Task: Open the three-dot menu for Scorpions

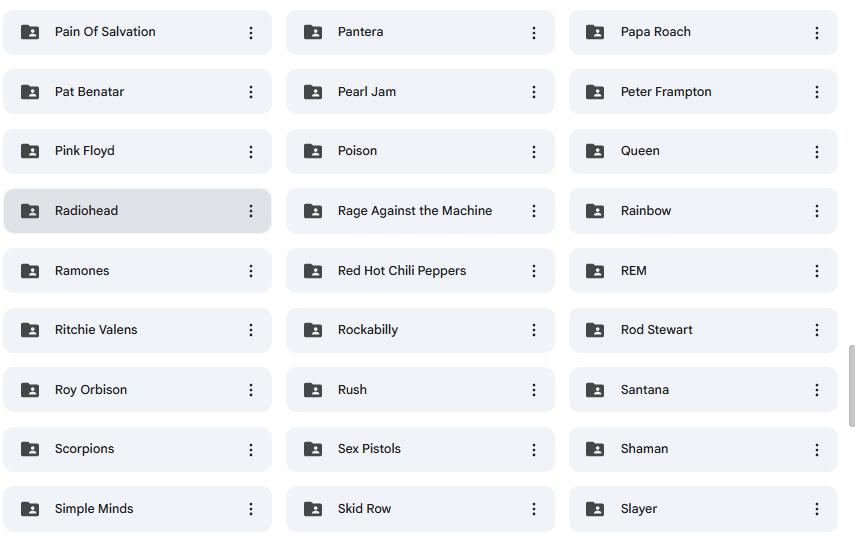Action: click(251, 450)
